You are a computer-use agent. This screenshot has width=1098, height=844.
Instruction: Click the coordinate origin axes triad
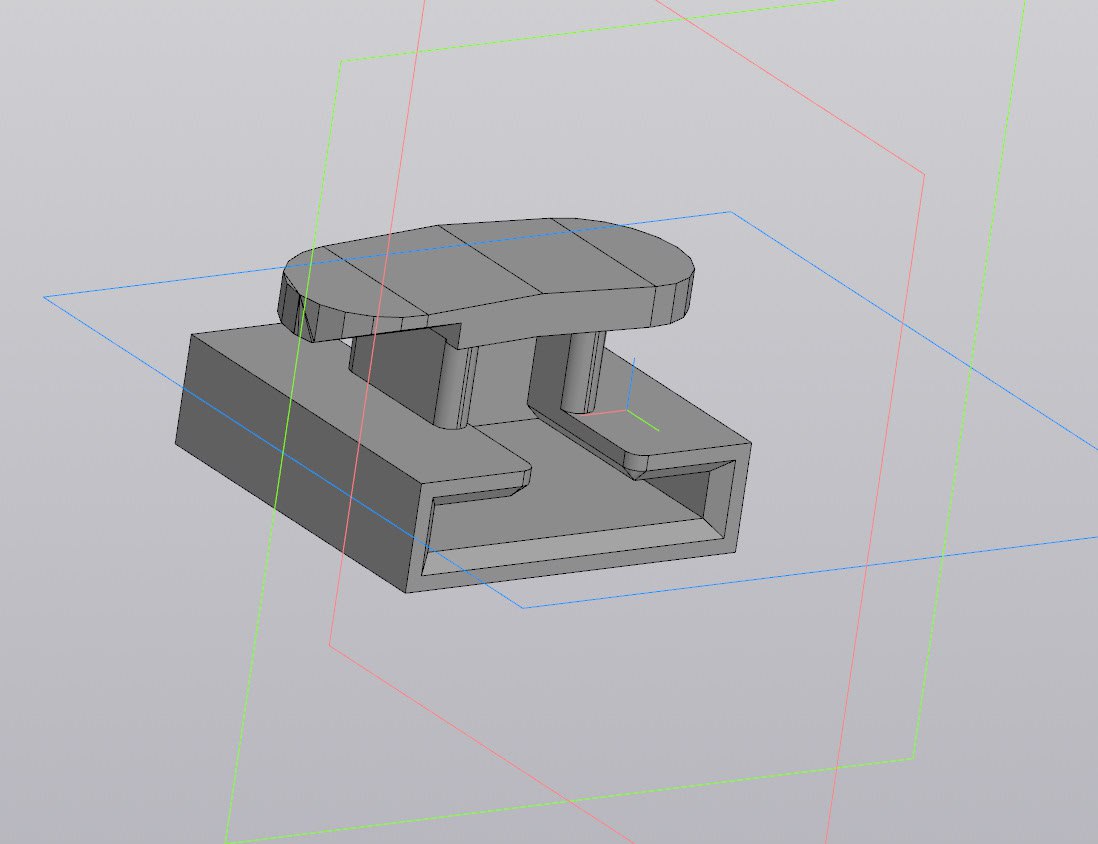coord(629,410)
